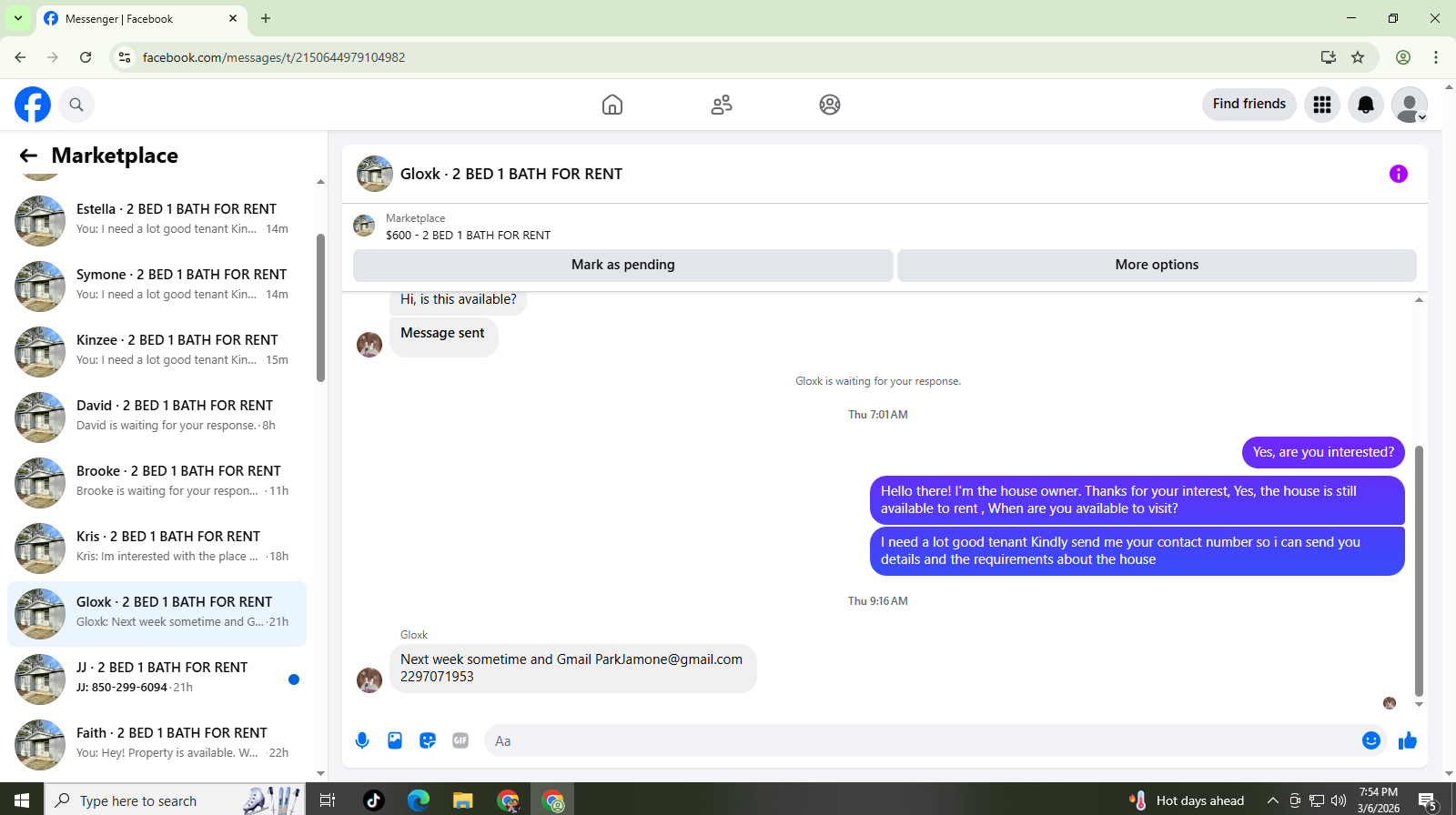Screen dimensions: 1456x815
Task: Go back in browser history
Action: (x=20, y=57)
